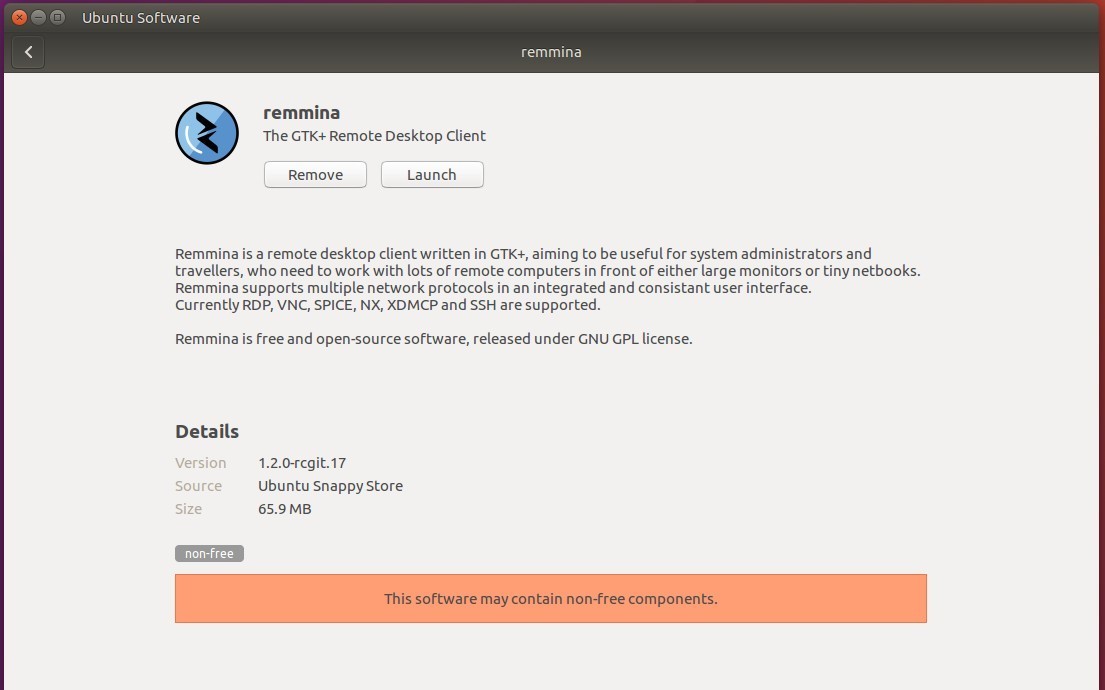The image size is (1105, 690).
Task: Click the 65.9 MB size value
Action: click(x=284, y=509)
